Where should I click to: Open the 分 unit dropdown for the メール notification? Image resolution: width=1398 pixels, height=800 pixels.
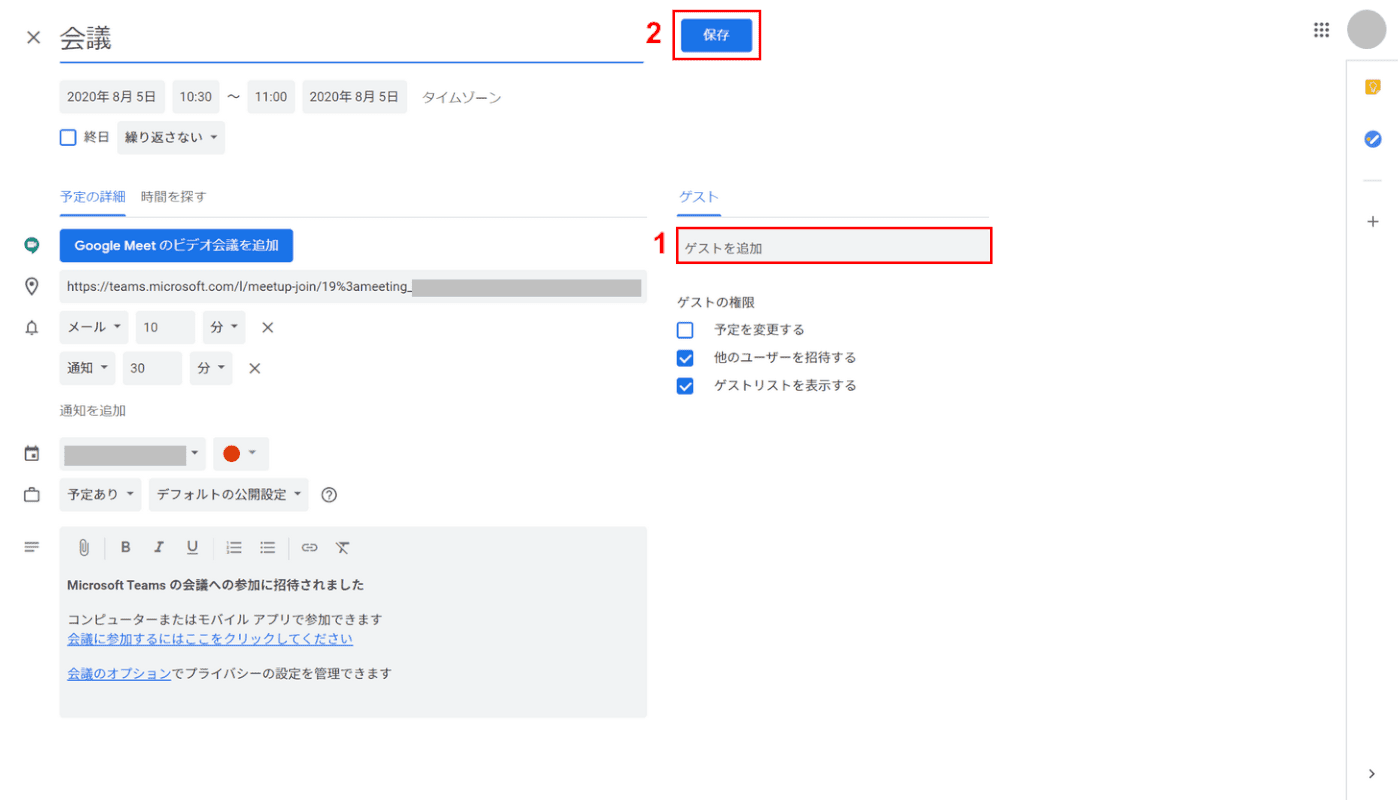[x=224, y=327]
